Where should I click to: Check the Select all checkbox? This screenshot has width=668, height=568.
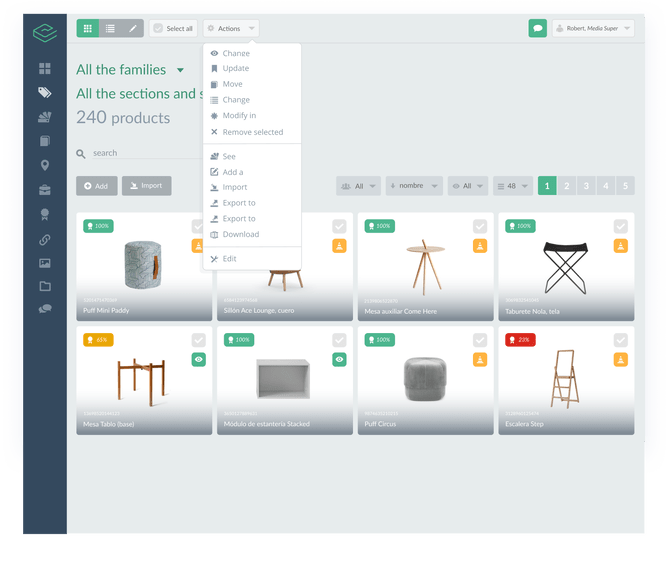click(158, 29)
